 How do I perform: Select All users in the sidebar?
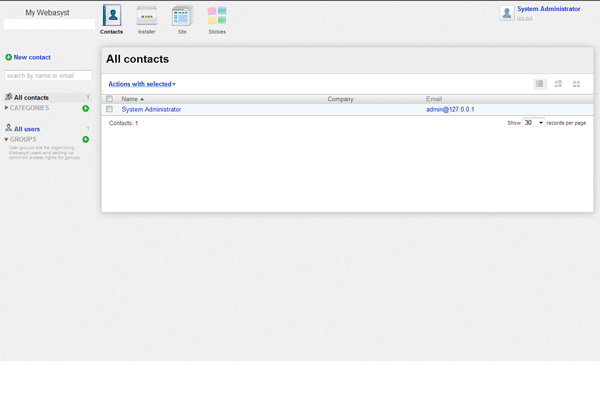pyautogui.click(x=27, y=129)
